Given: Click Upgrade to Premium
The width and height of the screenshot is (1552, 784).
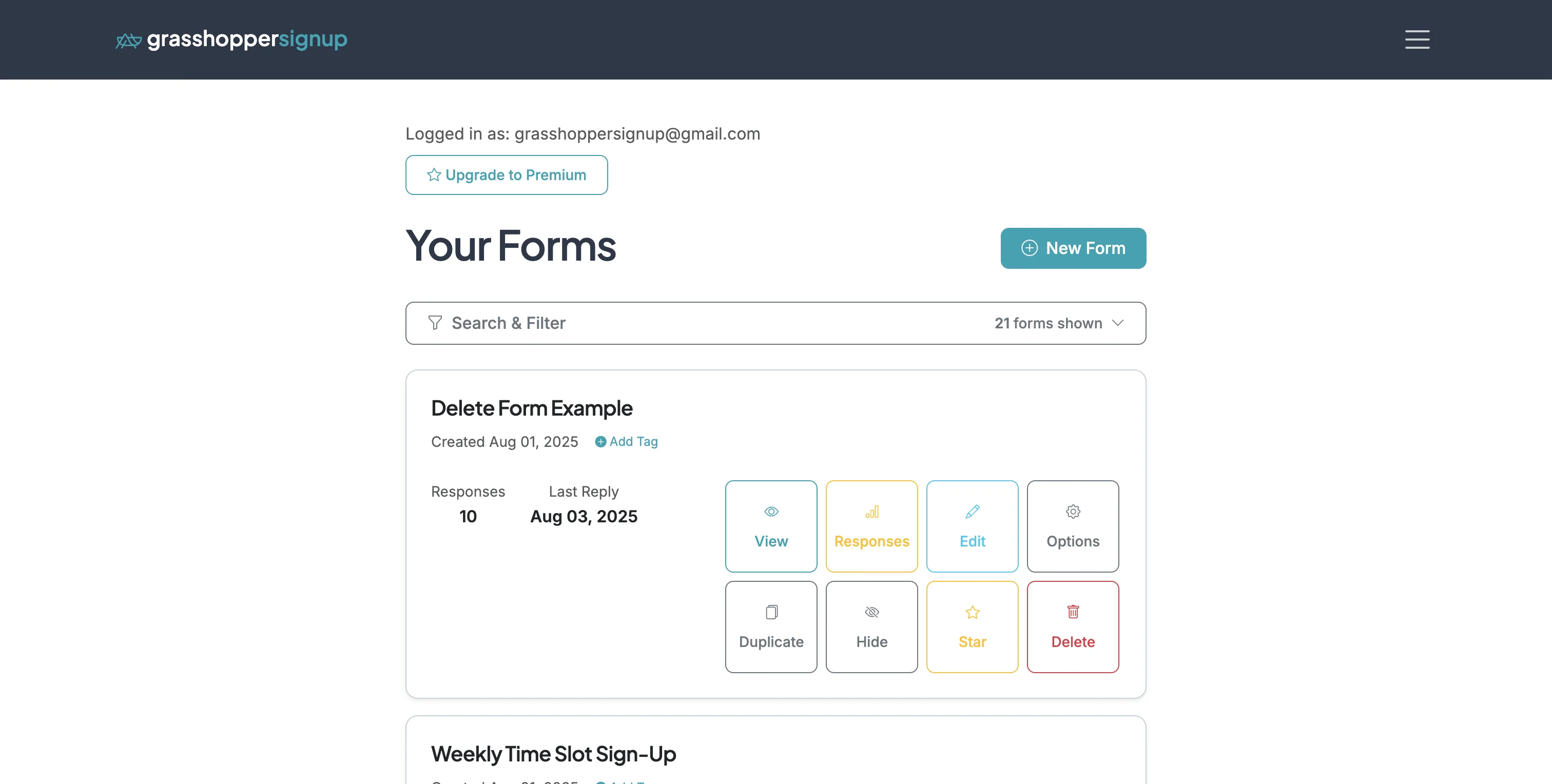Looking at the screenshot, I should (506, 174).
